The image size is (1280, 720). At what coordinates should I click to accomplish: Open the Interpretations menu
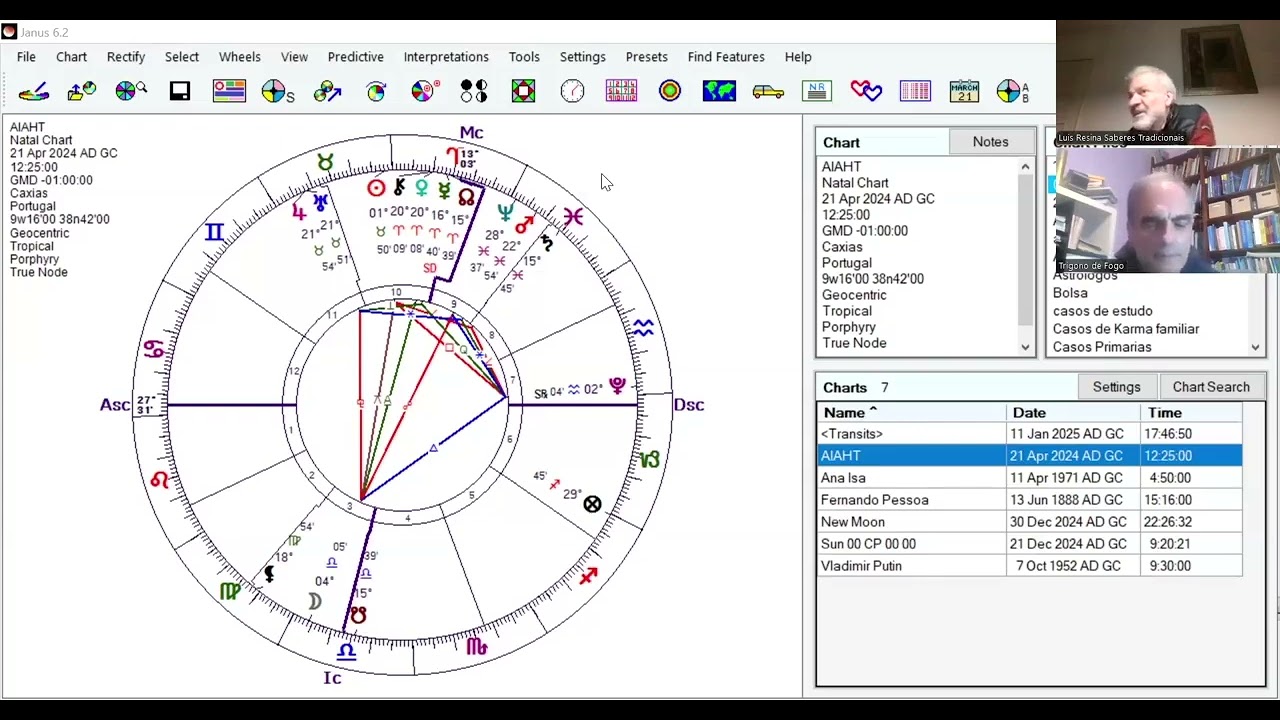446,57
